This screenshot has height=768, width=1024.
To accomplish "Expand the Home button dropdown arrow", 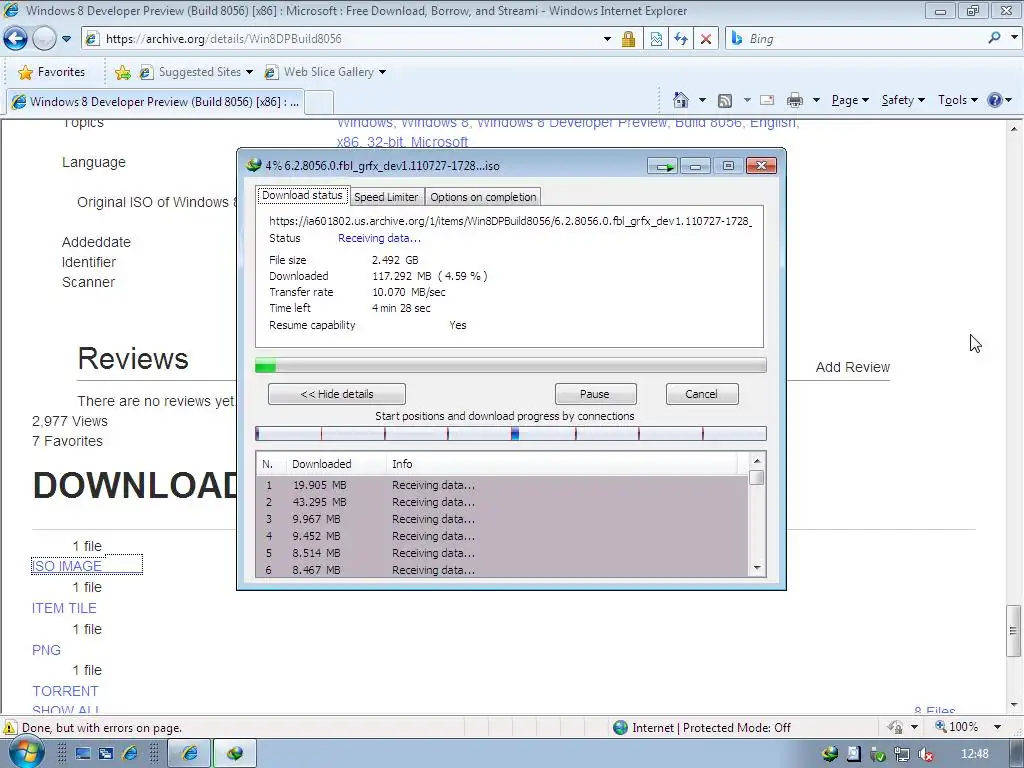I will (703, 100).
